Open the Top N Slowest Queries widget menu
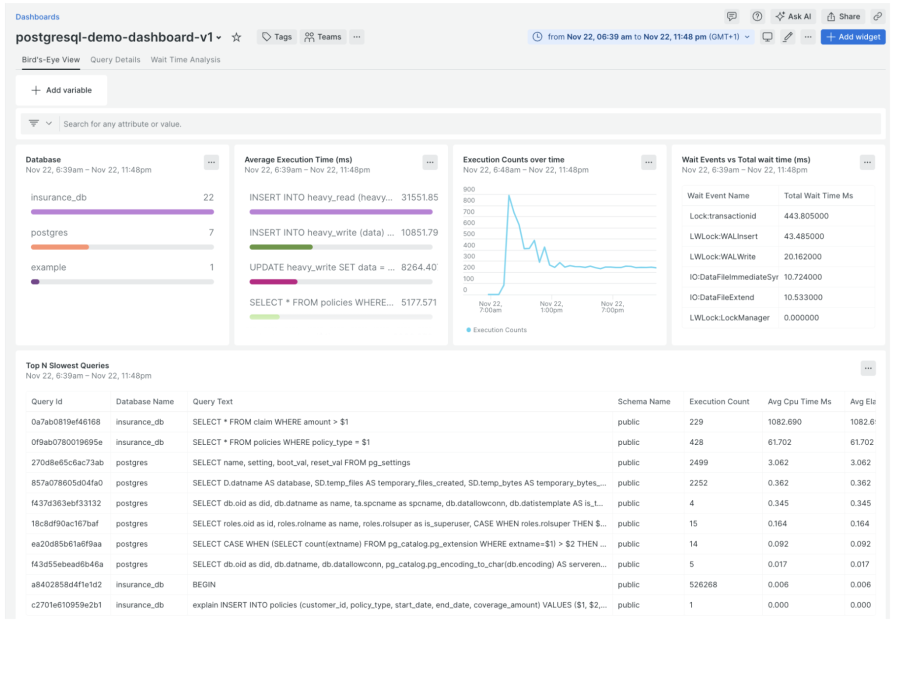900x678 pixels. [868, 368]
